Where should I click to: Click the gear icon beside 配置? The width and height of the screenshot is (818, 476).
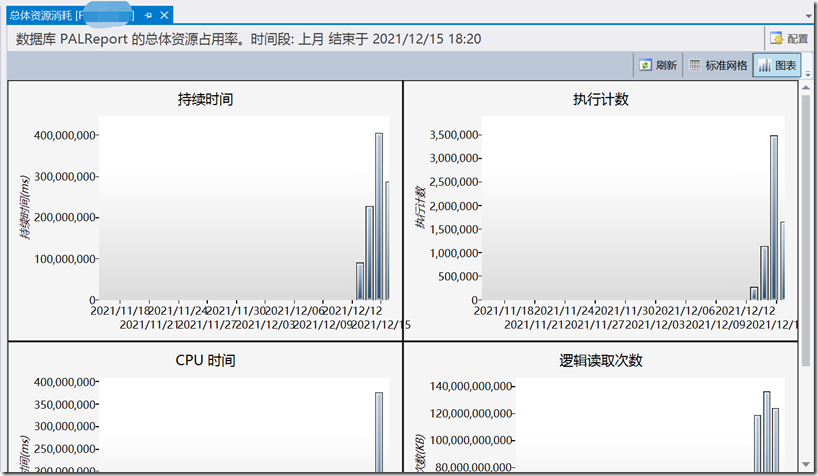point(776,39)
